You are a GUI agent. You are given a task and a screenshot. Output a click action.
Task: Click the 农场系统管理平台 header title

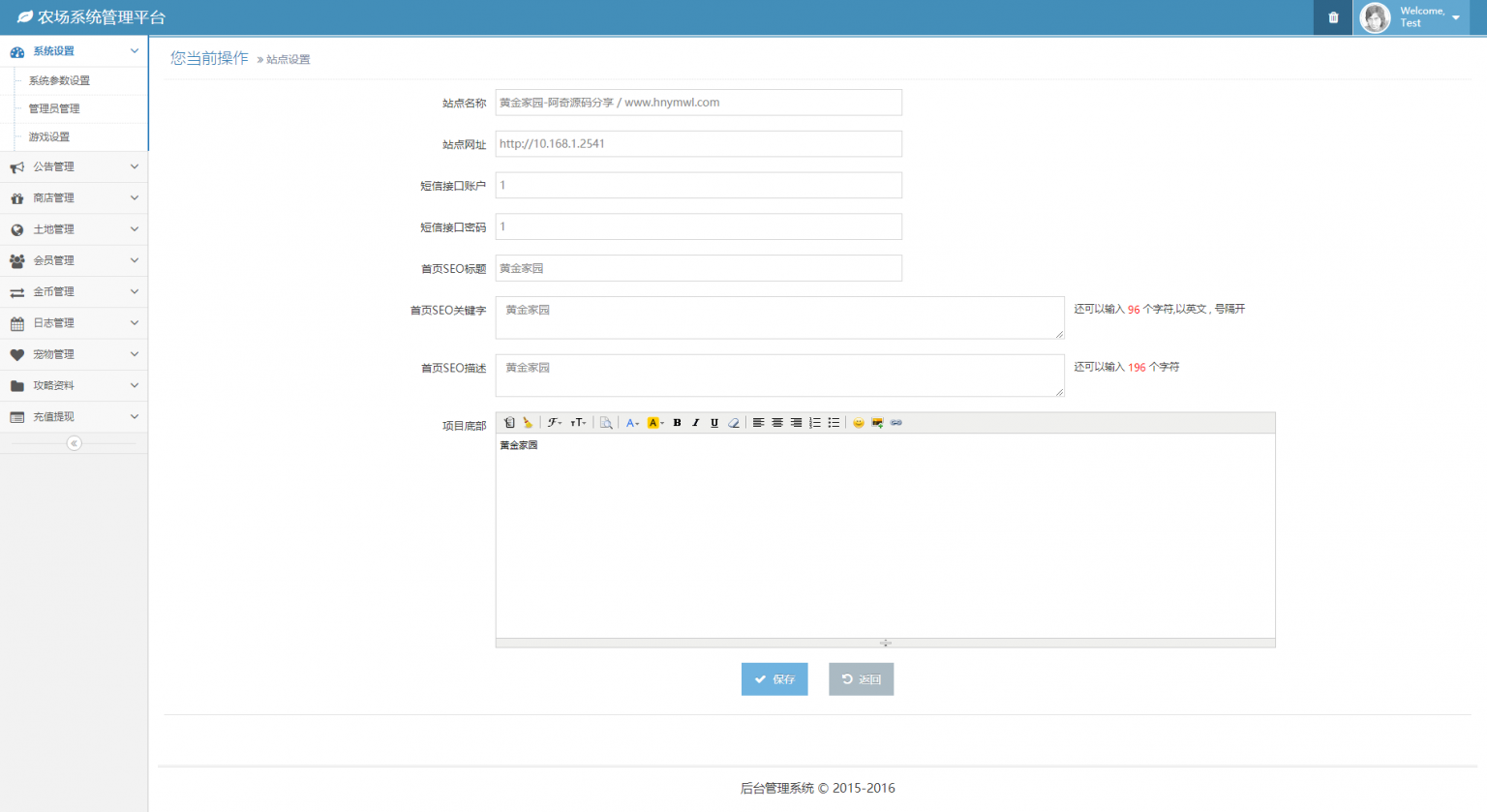click(102, 17)
